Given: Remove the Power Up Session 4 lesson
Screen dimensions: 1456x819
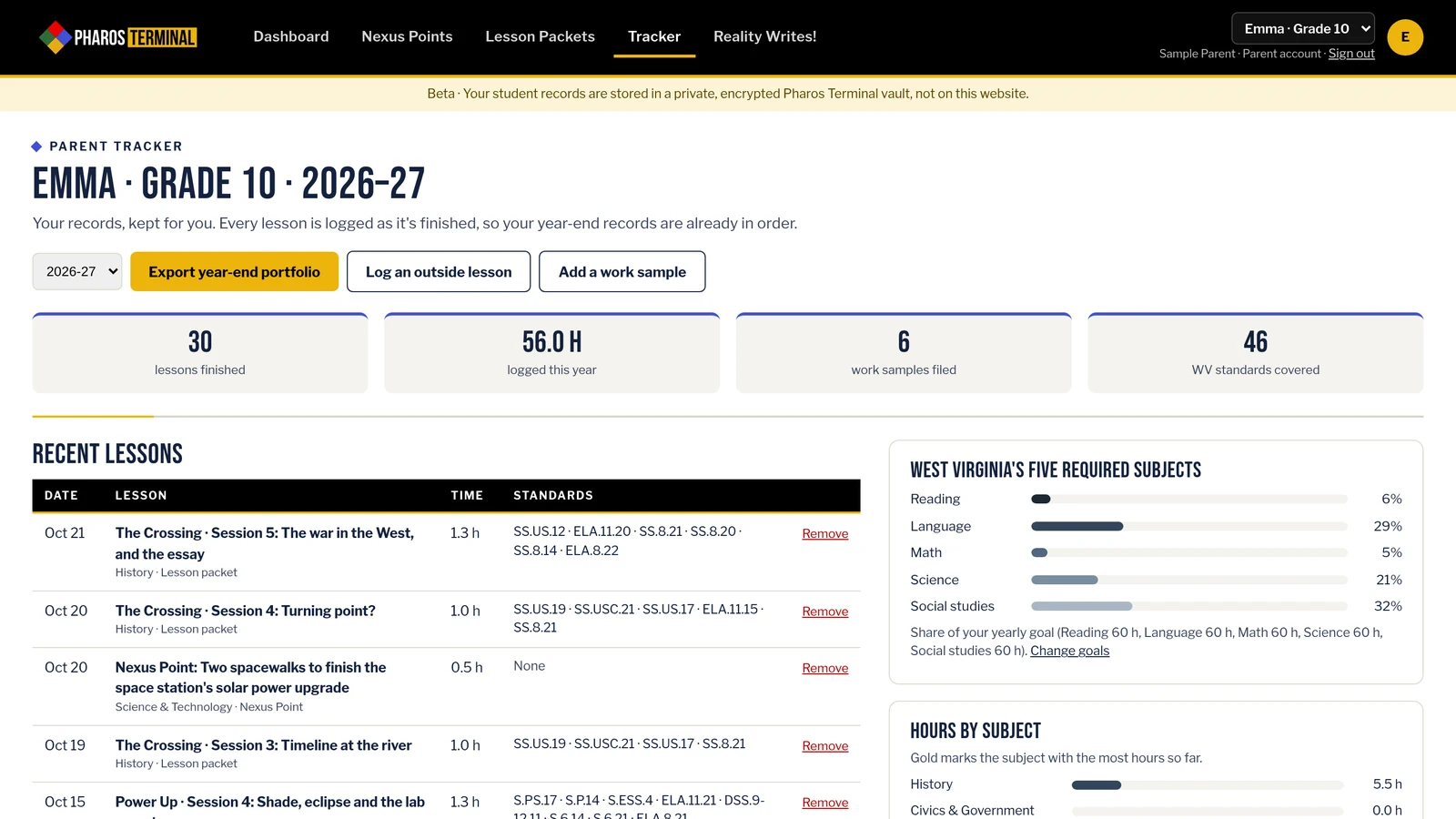Looking at the screenshot, I should [825, 803].
